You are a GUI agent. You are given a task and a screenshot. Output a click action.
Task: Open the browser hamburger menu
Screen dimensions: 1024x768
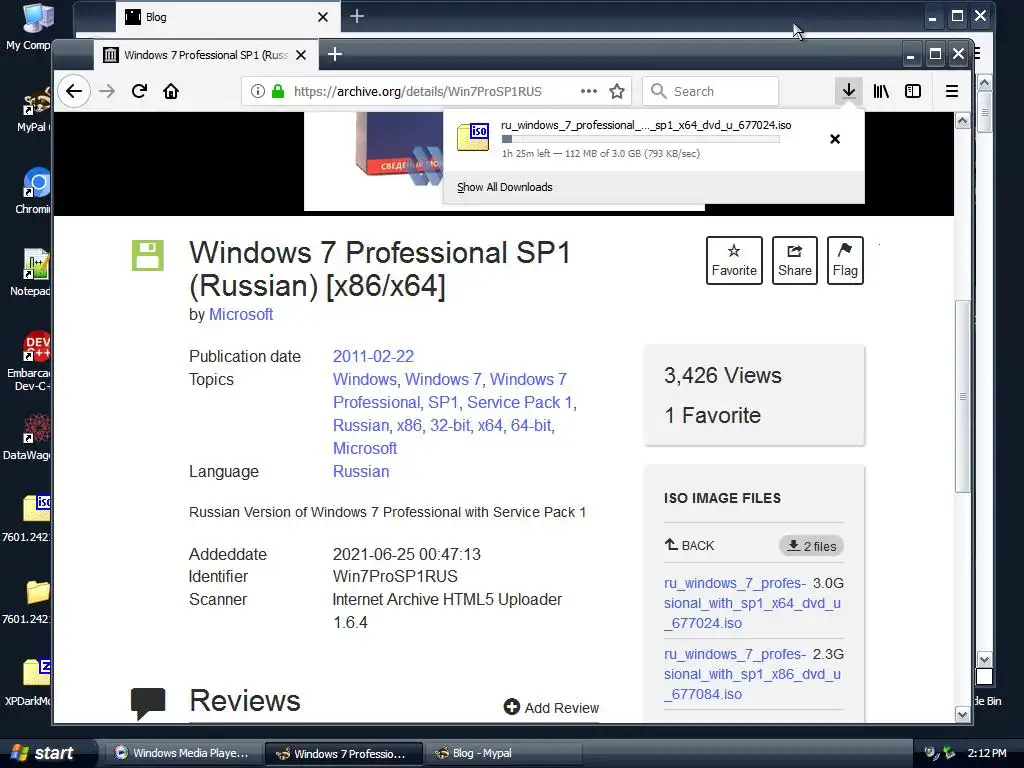point(952,91)
